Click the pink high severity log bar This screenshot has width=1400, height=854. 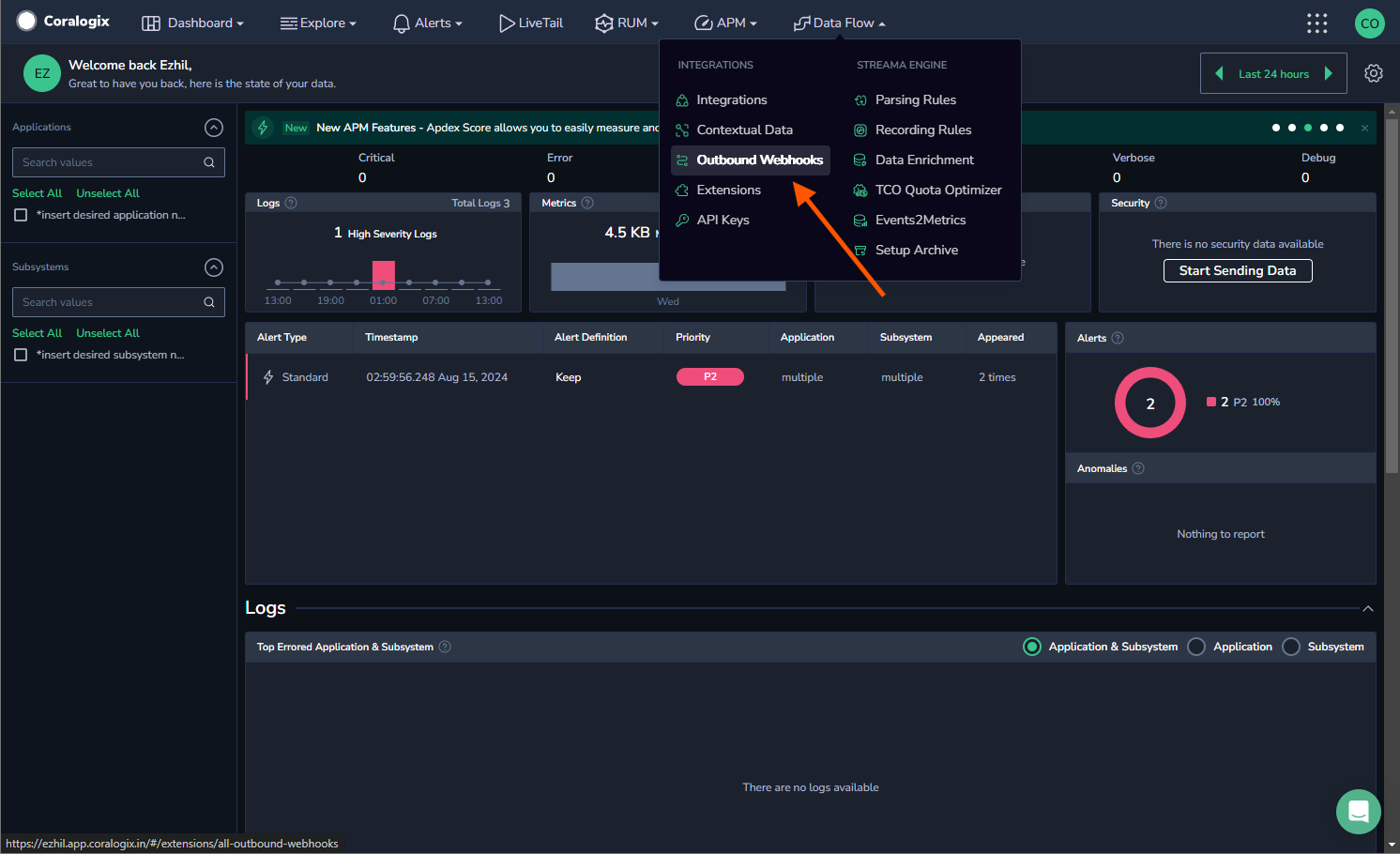point(384,274)
